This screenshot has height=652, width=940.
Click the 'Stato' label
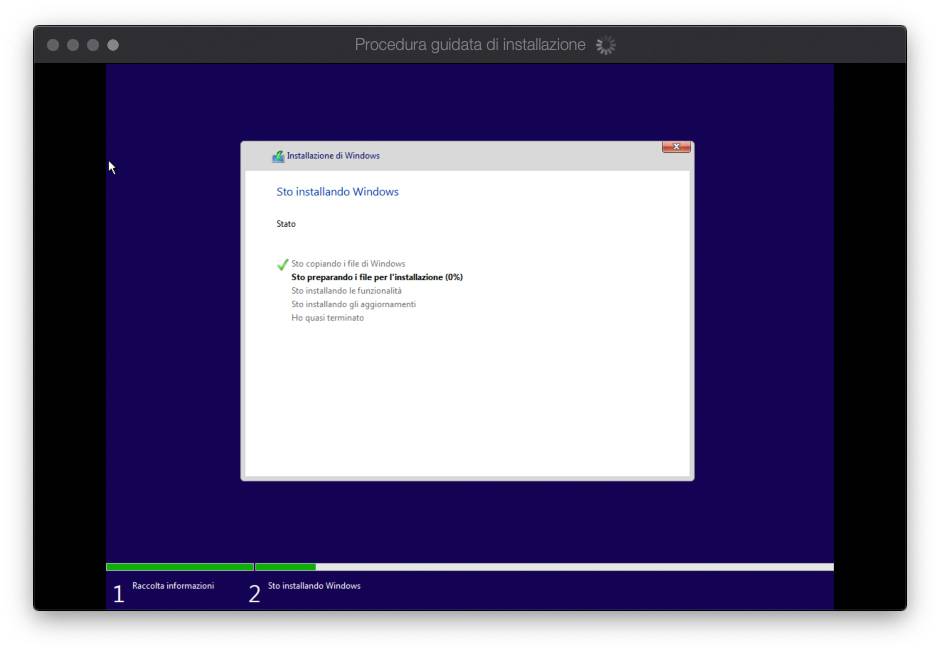click(x=286, y=224)
